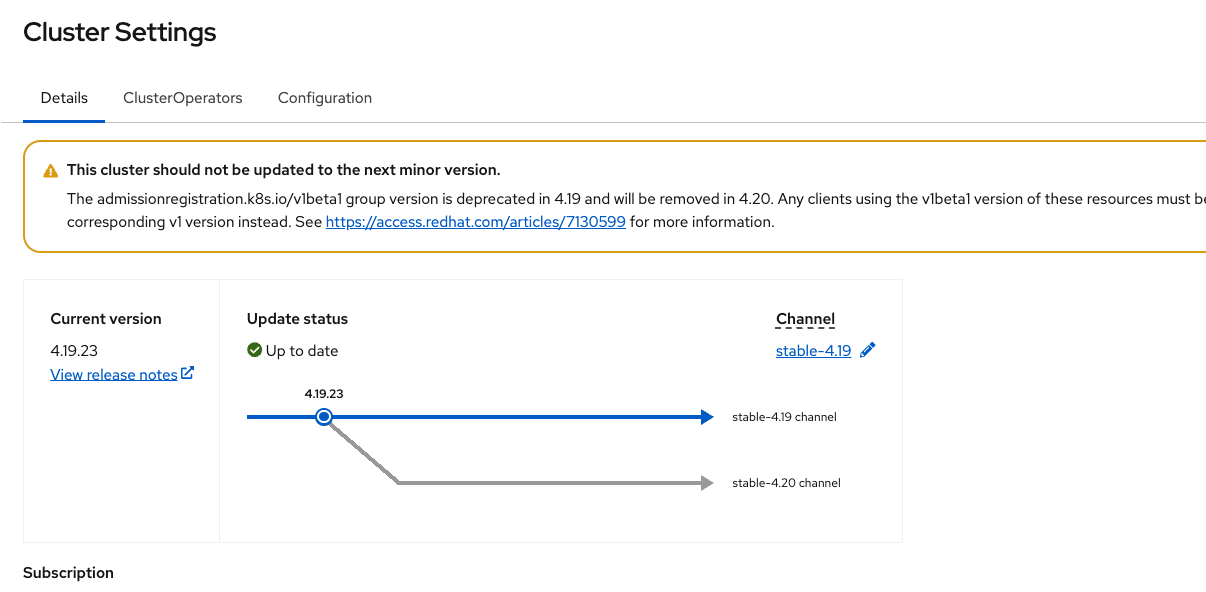Click the blue stable-4.19 channel arrowhead
Image resolution: width=1206 pixels, height=592 pixels.
[x=707, y=417]
